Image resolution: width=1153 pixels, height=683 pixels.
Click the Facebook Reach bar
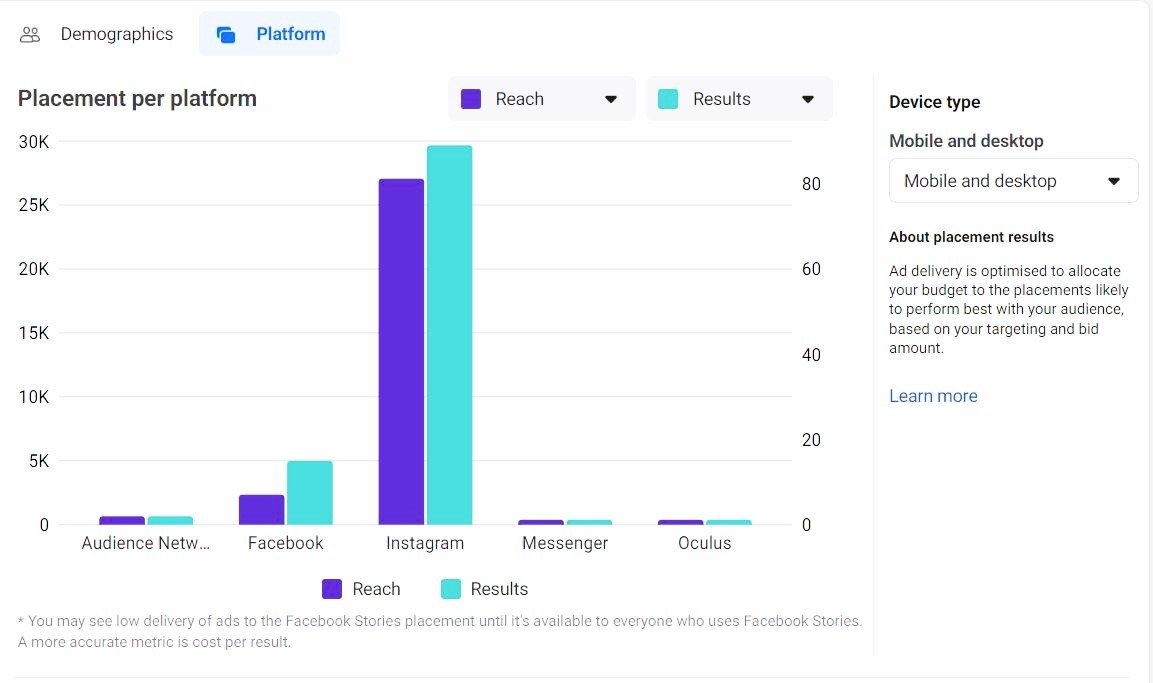tap(261, 509)
